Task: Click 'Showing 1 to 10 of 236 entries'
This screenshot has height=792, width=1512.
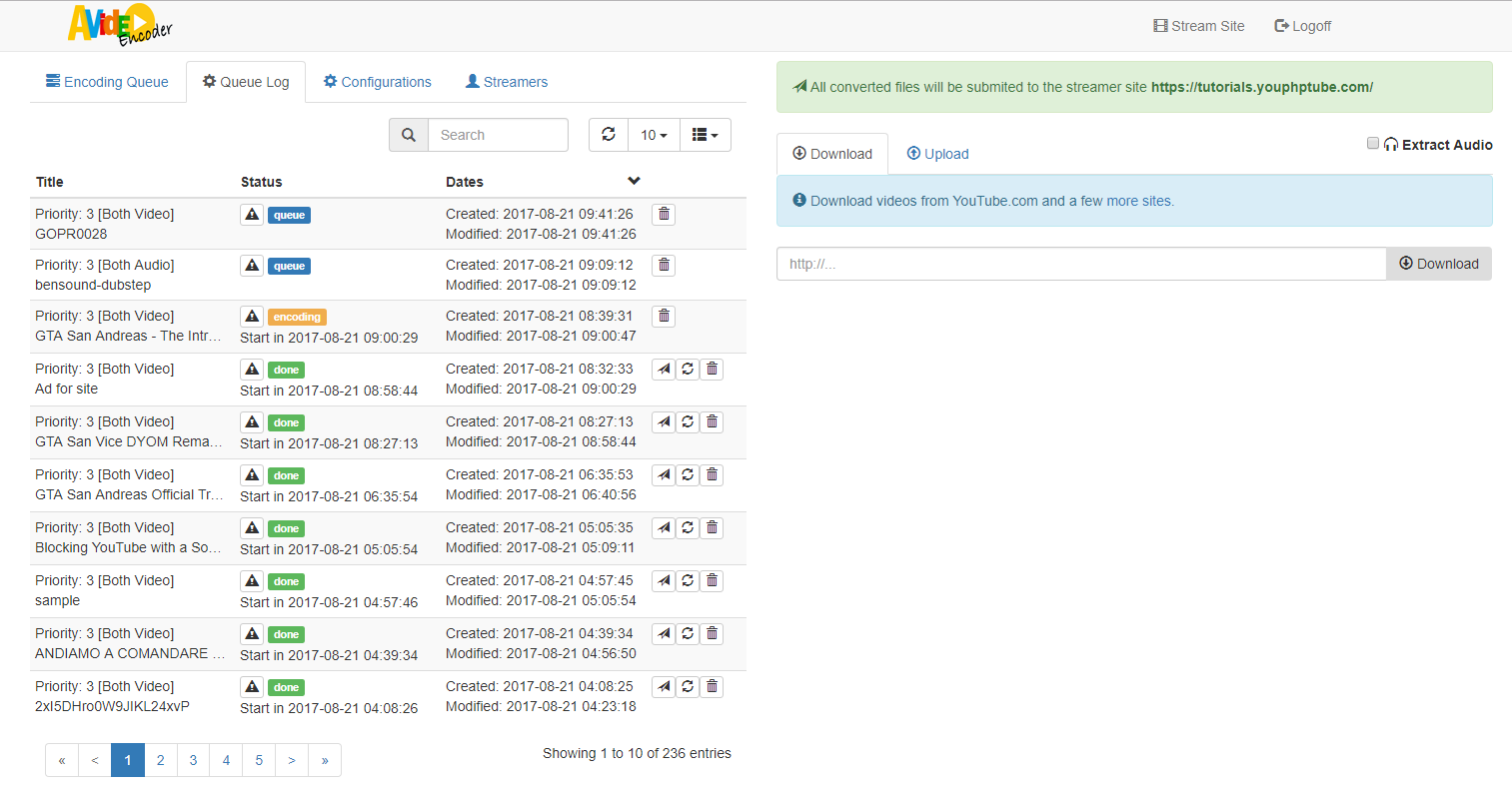Action: (637, 753)
